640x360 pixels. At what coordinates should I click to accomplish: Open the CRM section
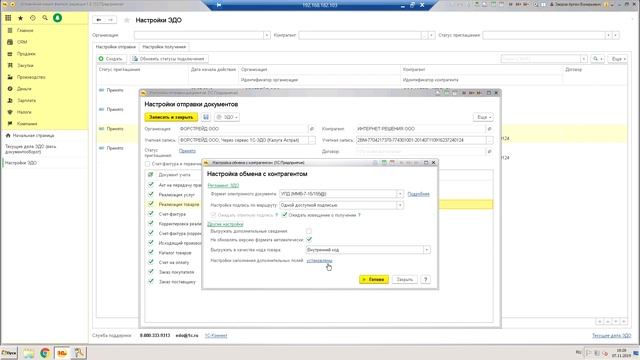point(22,42)
